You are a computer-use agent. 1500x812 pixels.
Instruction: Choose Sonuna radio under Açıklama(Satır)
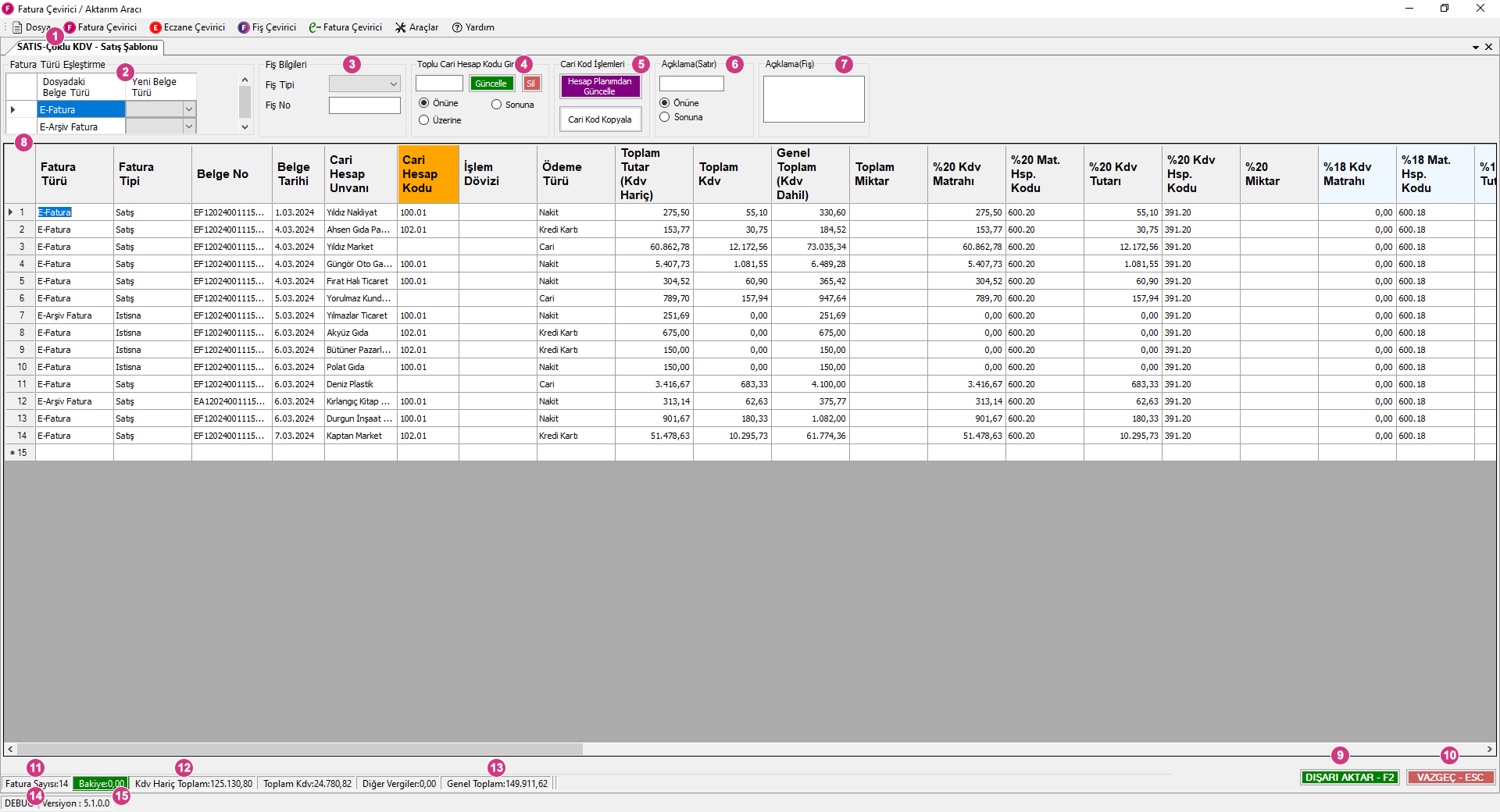(x=665, y=117)
